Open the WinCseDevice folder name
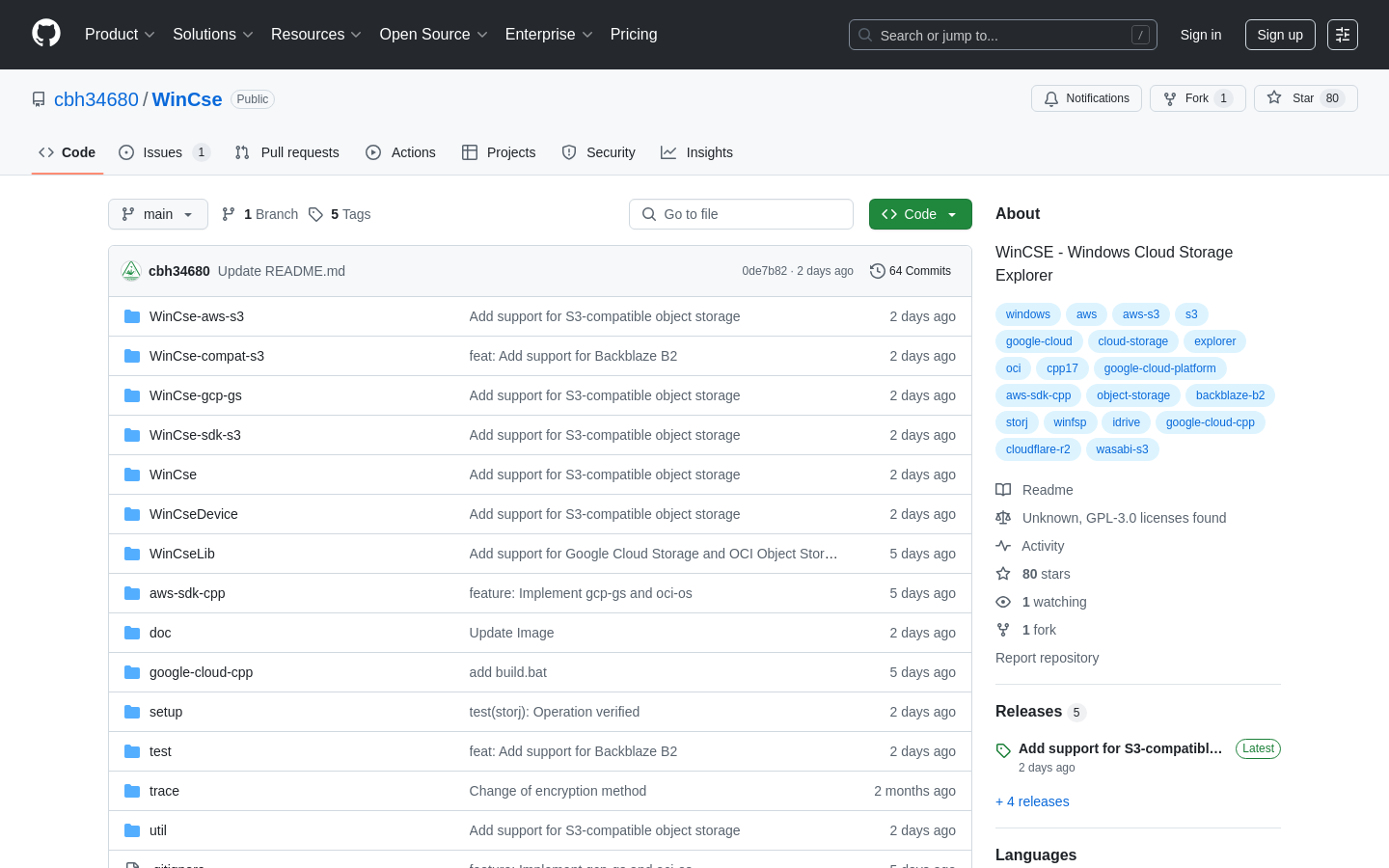 [194, 514]
